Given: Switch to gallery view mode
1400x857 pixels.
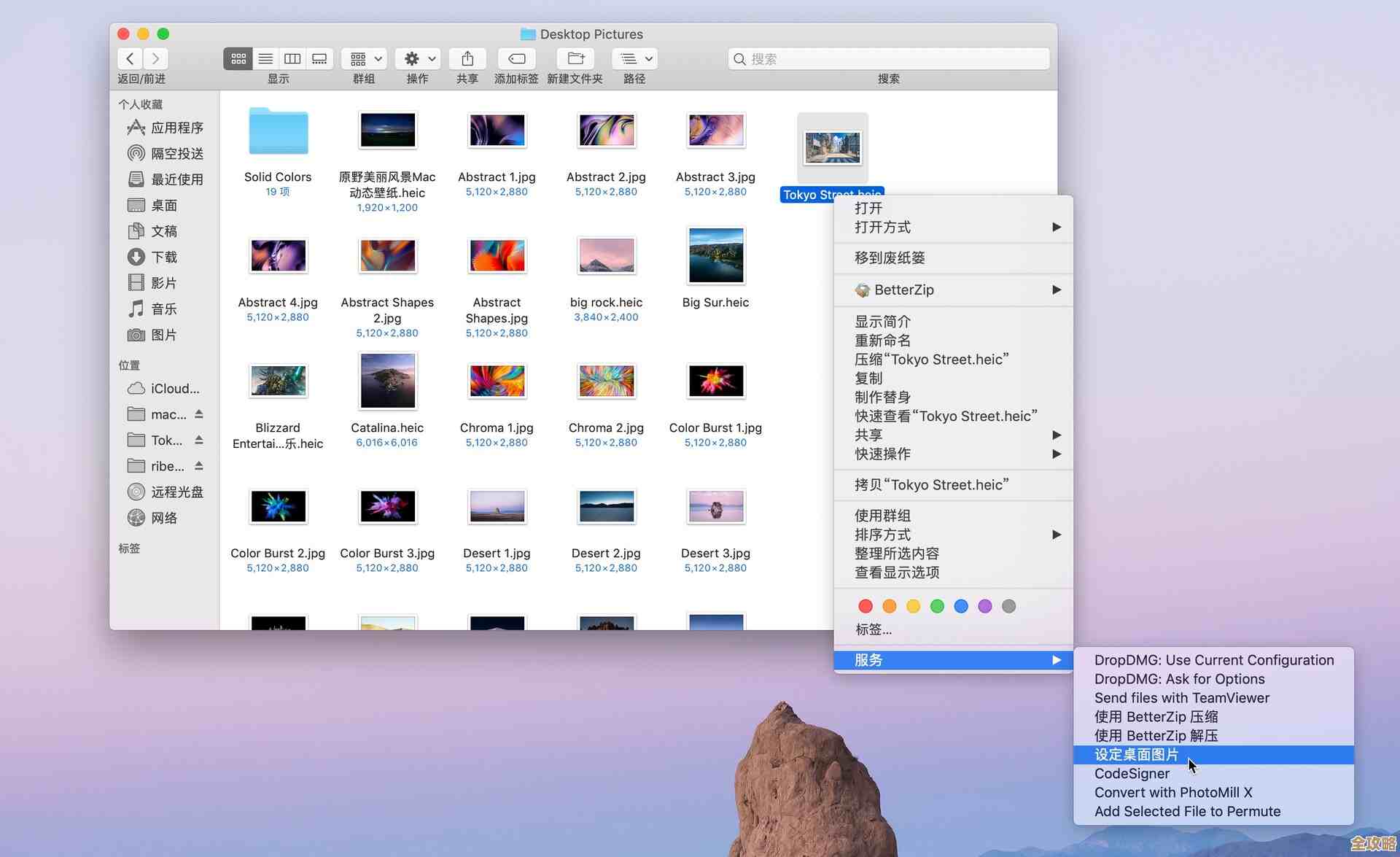Looking at the screenshot, I should 319,58.
